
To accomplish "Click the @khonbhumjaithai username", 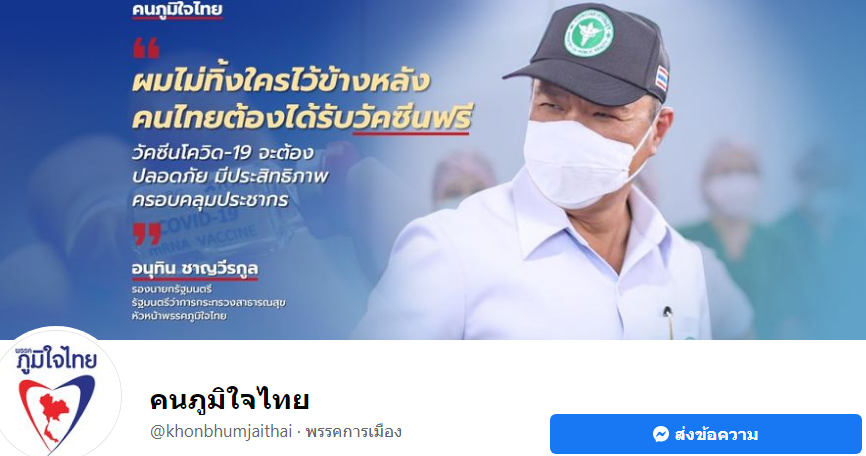I will point(221,431).
